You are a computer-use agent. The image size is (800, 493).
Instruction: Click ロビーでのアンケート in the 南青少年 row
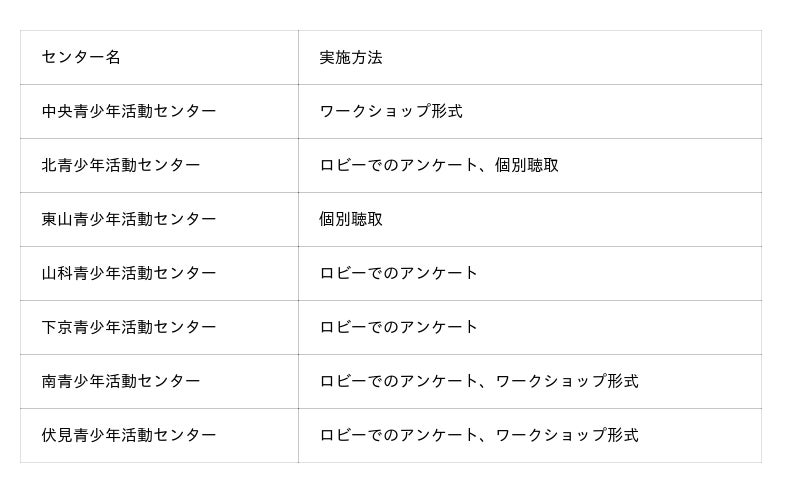click(x=399, y=381)
